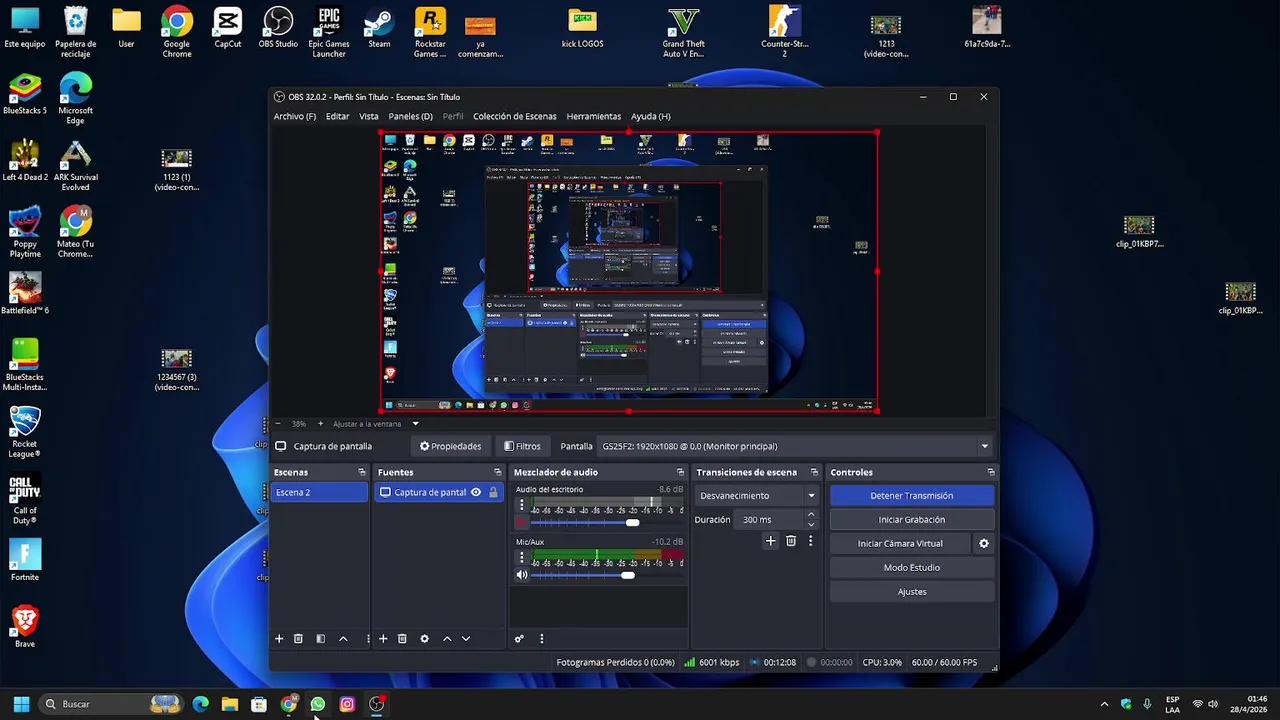Move source down in Fuentes list
1280x720 pixels.
coord(465,639)
